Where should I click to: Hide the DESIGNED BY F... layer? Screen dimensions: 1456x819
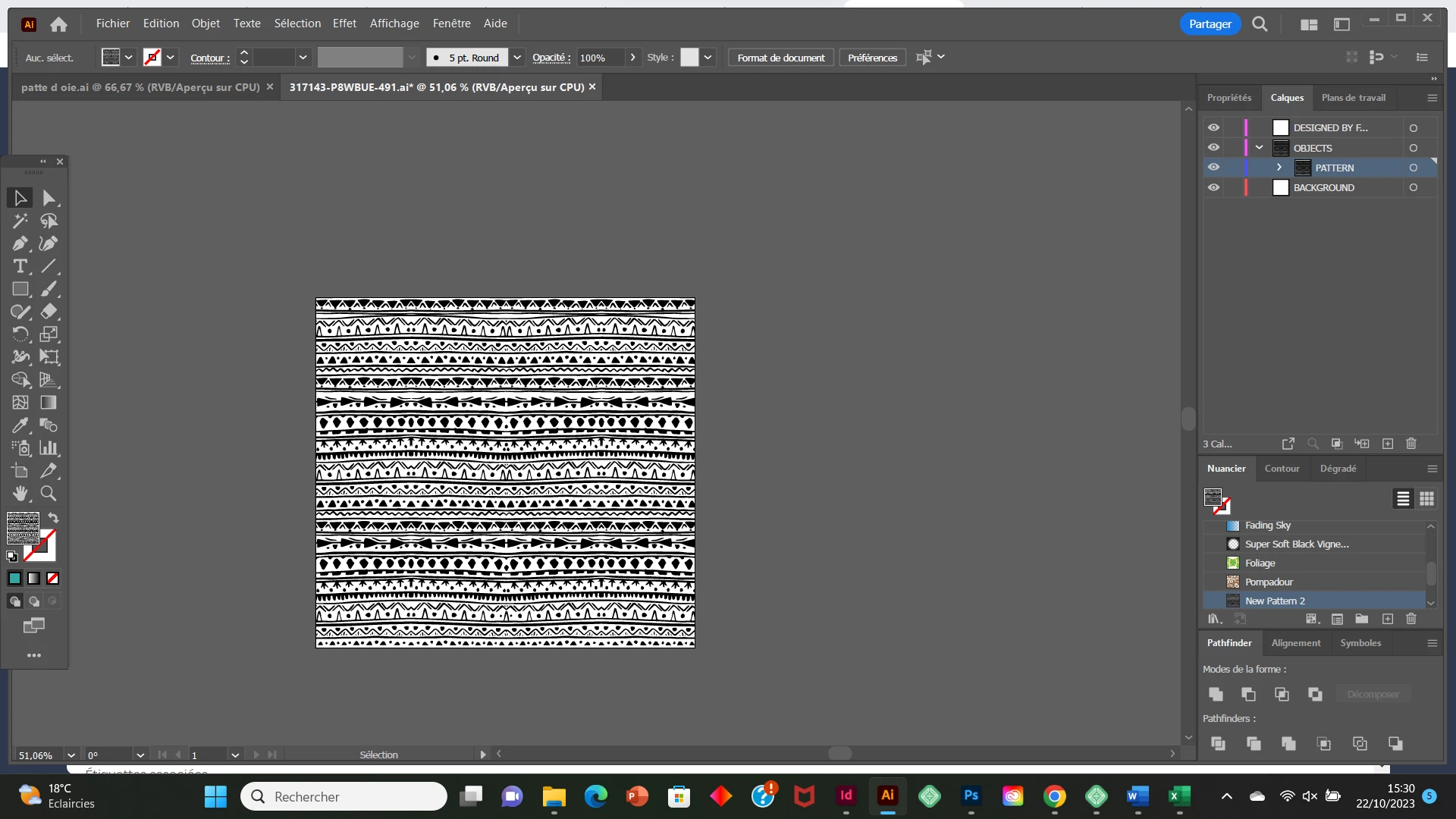point(1213,127)
